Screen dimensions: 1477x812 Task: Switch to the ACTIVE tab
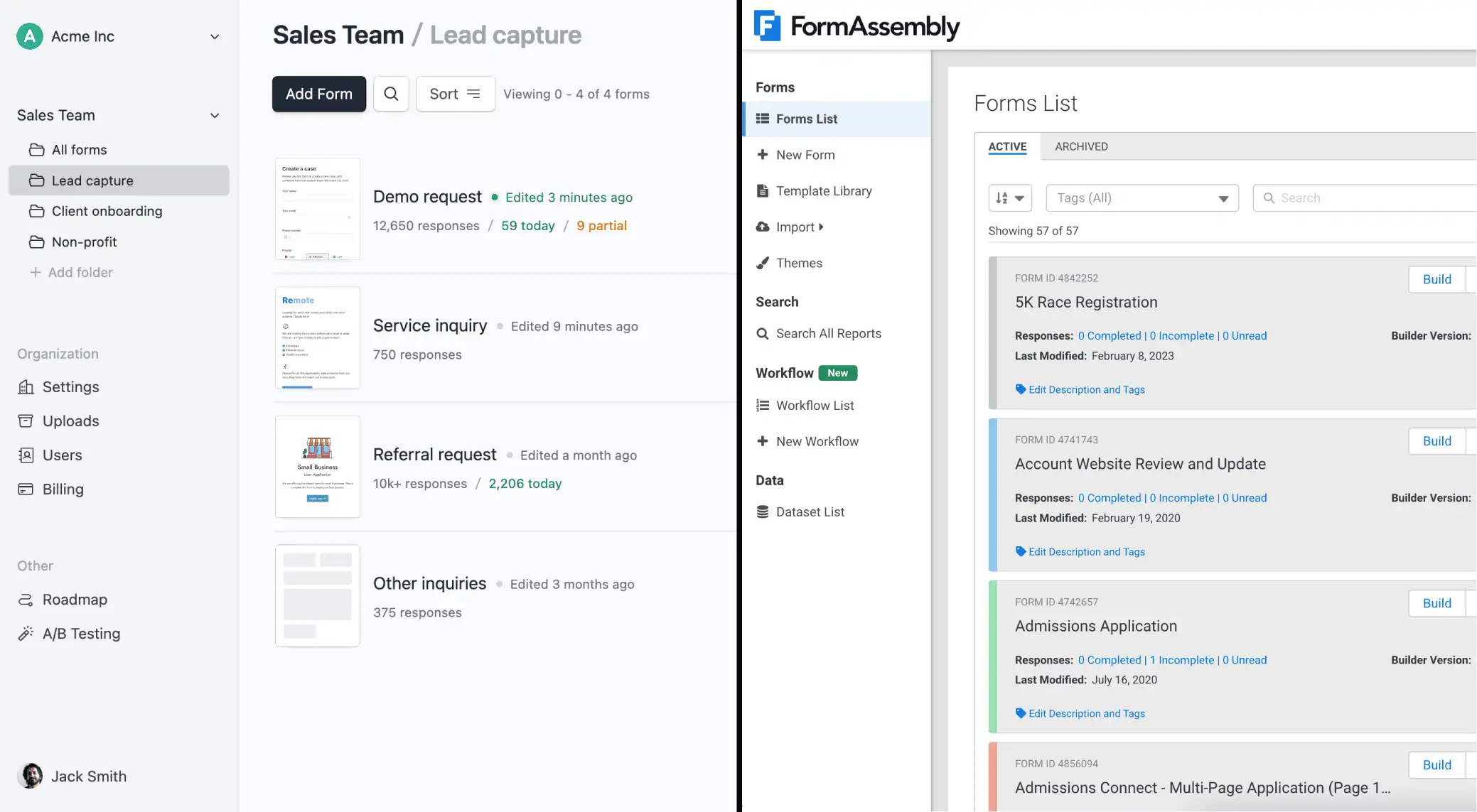(x=1007, y=146)
